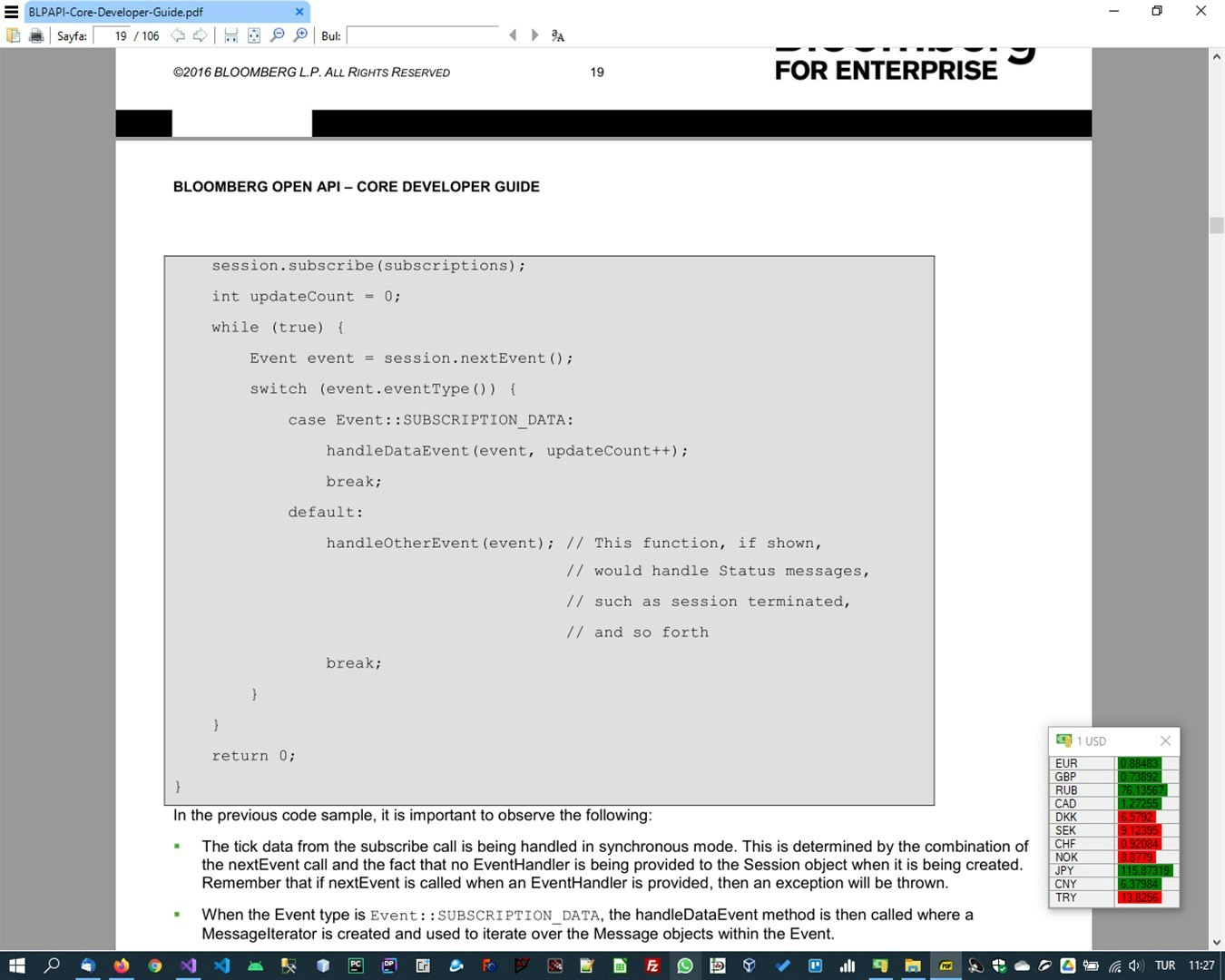This screenshot has height=980, width=1225.
Task: Click the zoom out magnifier icon
Action: click(x=278, y=35)
